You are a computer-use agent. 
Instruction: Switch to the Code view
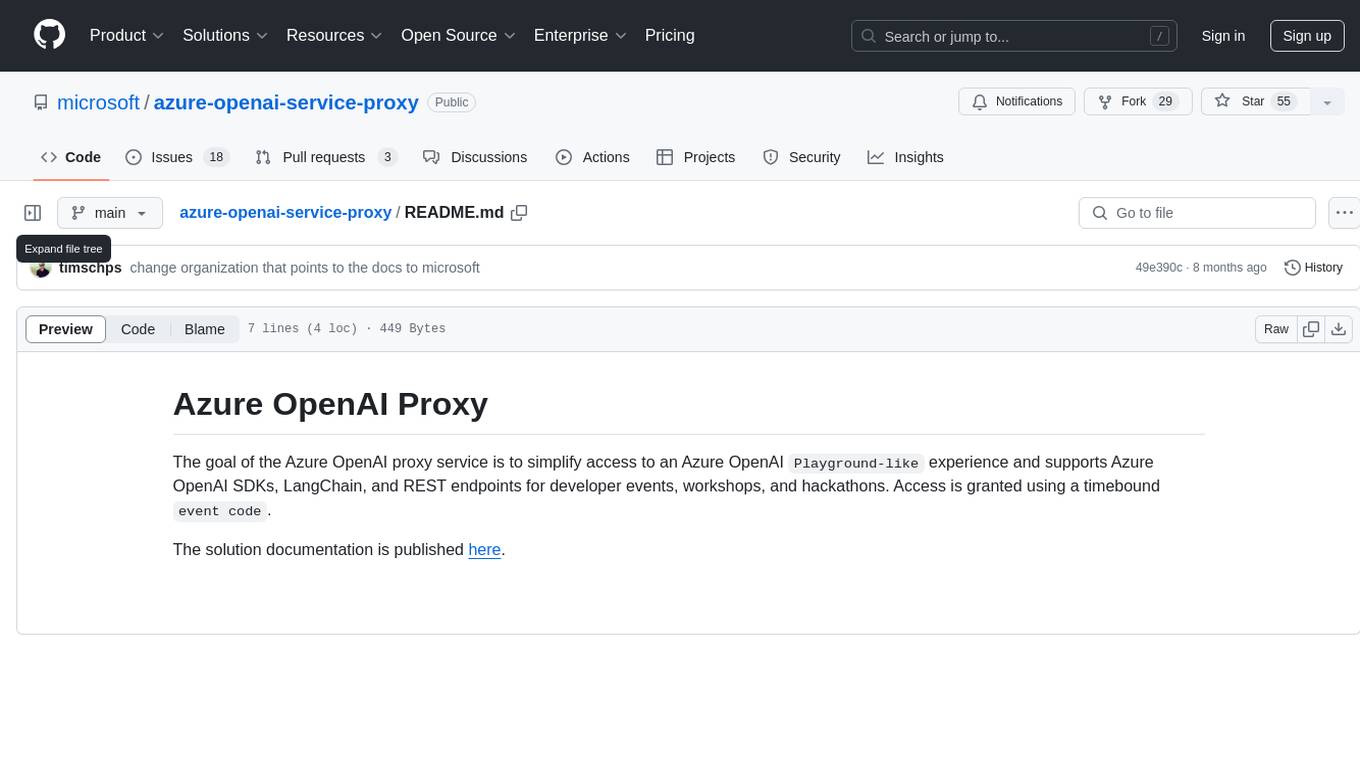click(138, 329)
